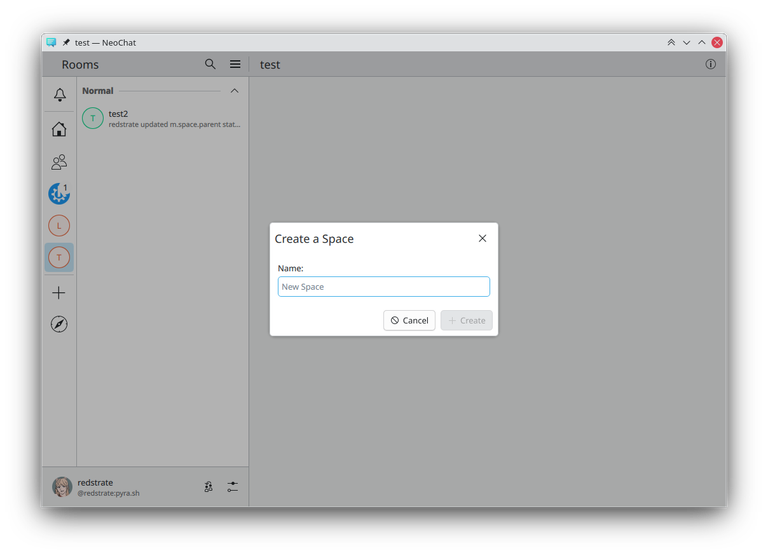Image resolution: width=768 pixels, height=556 pixels.
Task: Click the test room title header
Action: coord(270,65)
